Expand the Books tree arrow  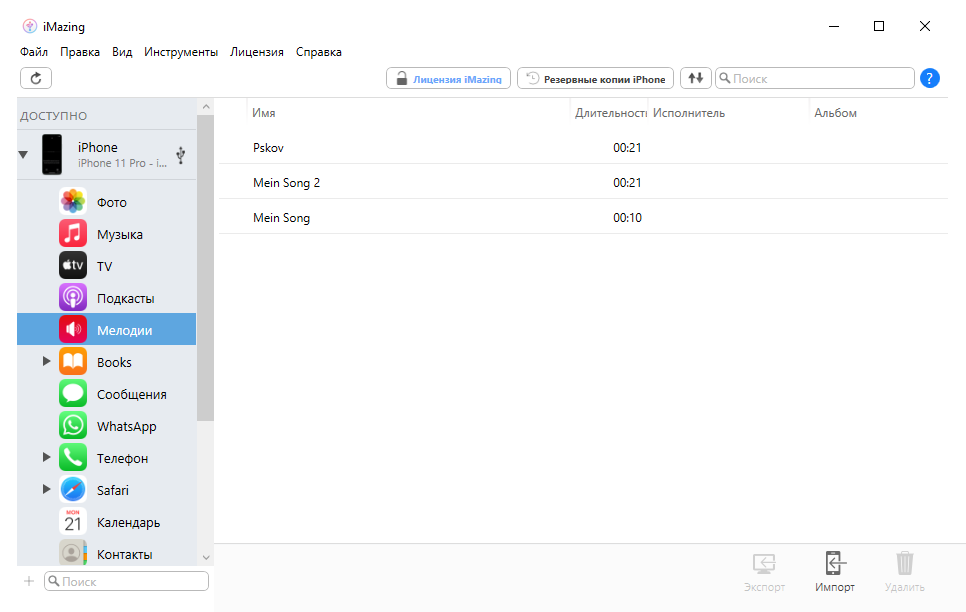point(46,361)
